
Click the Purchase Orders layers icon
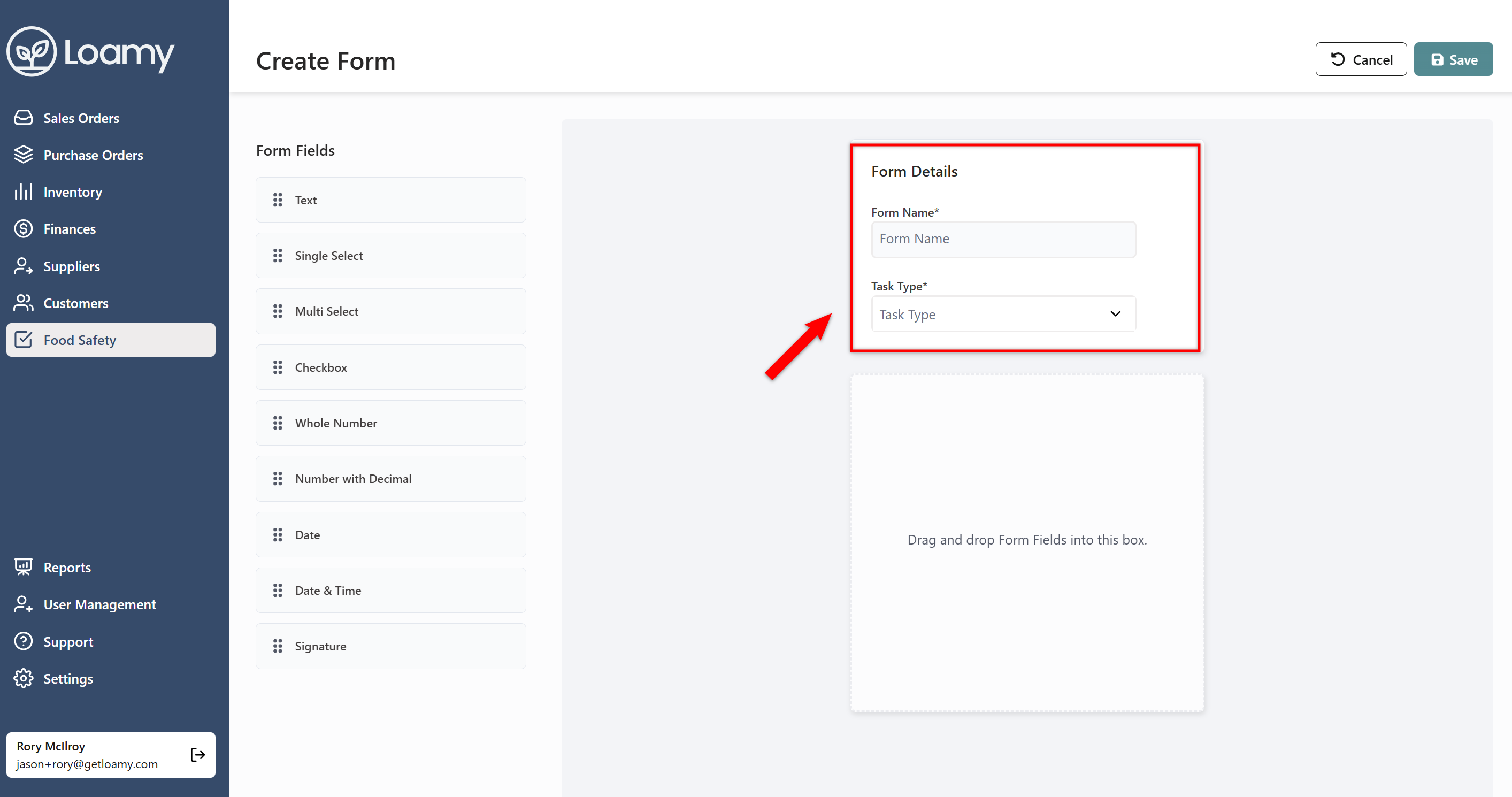click(x=24, y=155)
